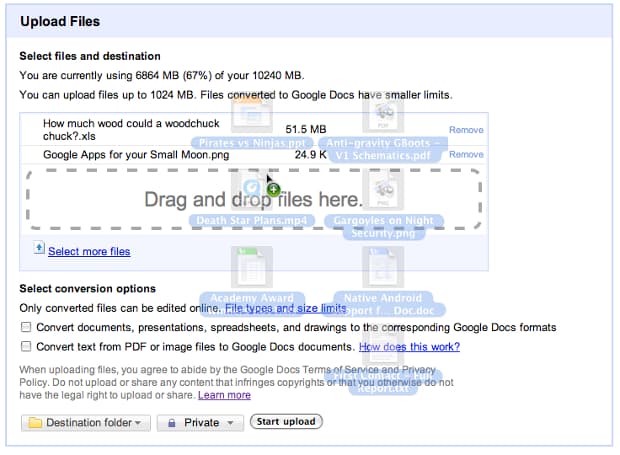
Task: Open Select more files link
Action: click(89, 251)
